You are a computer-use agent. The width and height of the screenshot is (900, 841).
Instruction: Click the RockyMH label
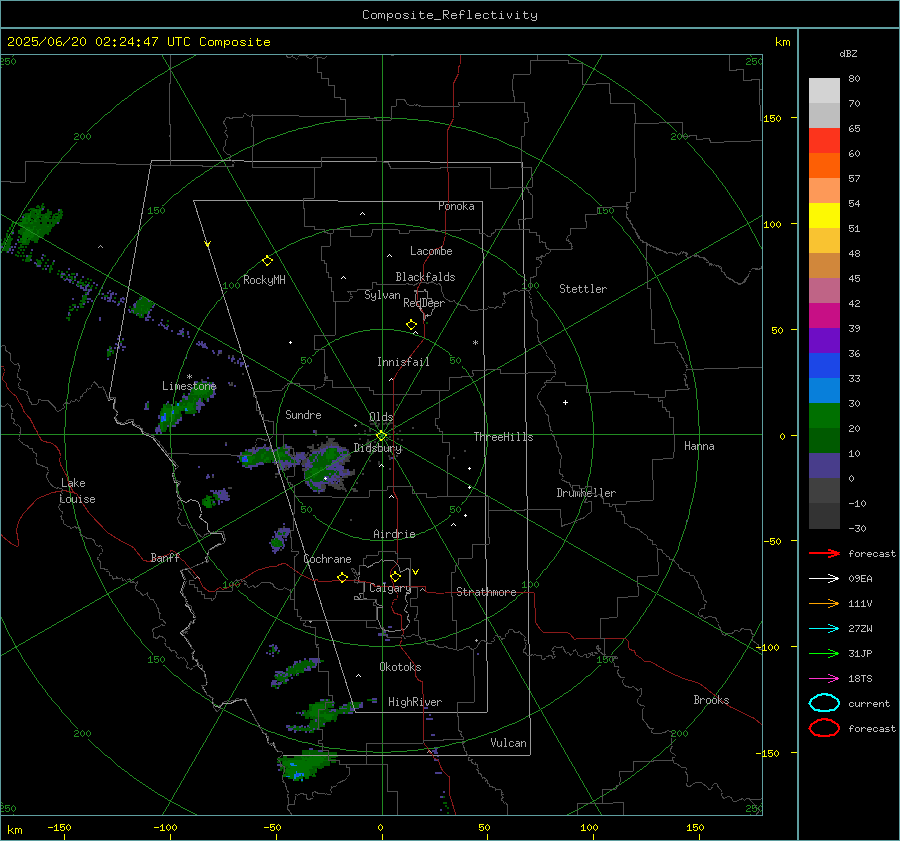tap(264, 280)
